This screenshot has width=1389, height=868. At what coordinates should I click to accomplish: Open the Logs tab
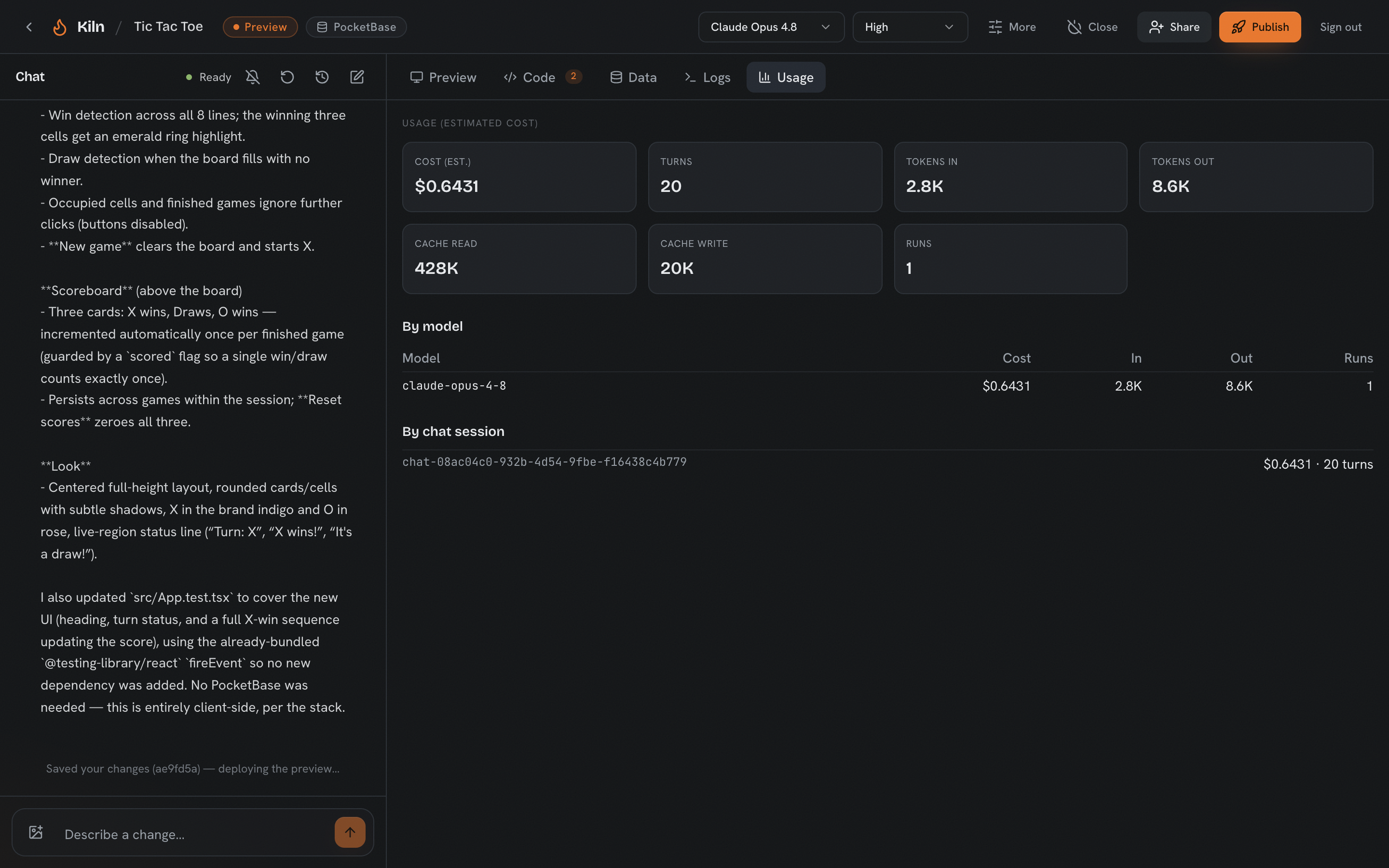point(707,78)
